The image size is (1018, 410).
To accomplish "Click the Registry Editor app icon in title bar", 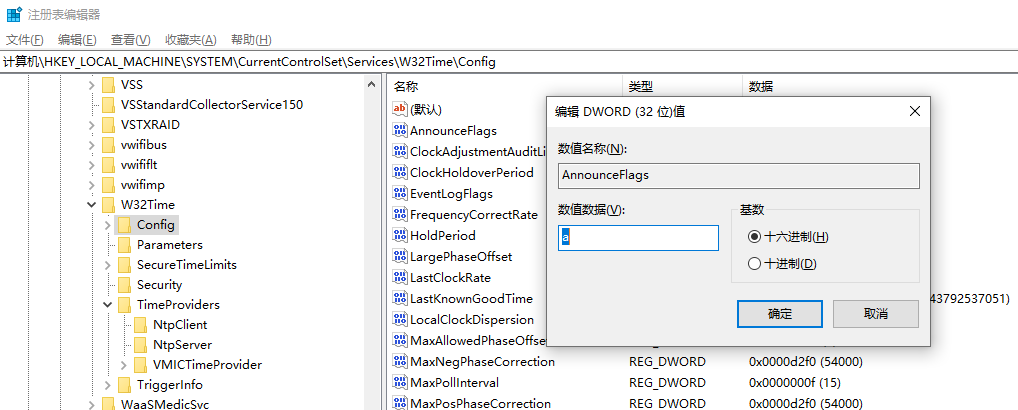I will (14, 14).
